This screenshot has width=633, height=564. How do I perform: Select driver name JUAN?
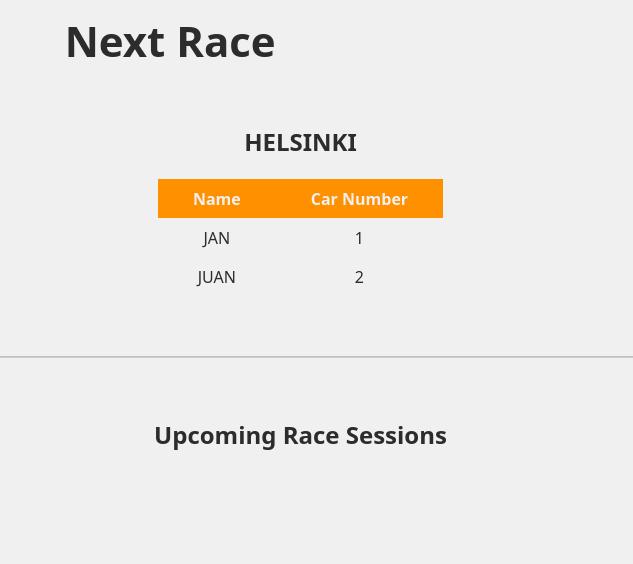coord(216,277)
